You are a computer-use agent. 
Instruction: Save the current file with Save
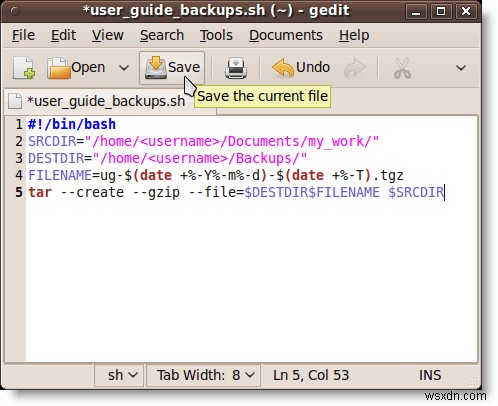(172, 68)
